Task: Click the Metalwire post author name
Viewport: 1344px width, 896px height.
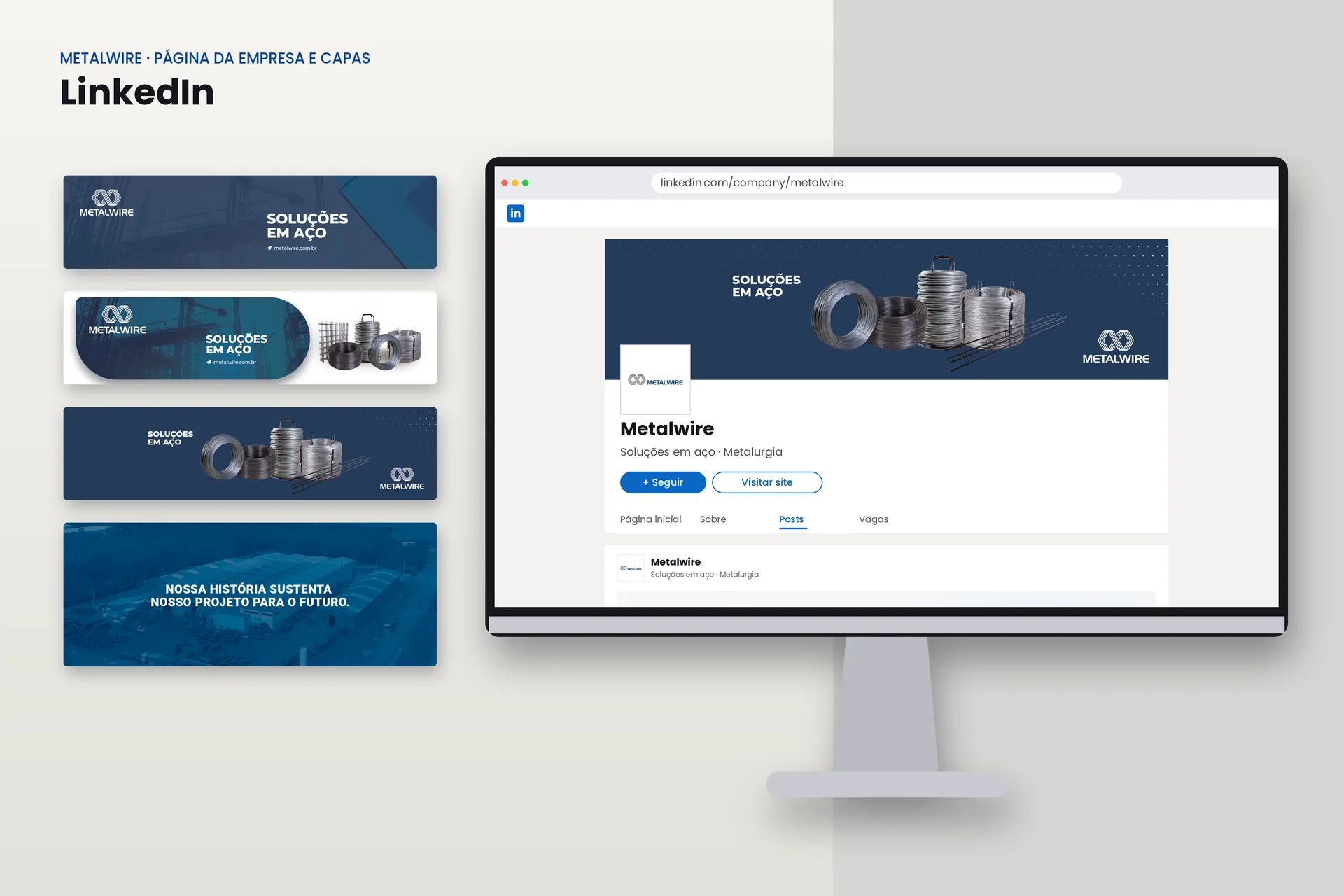Action: [675, 561]
